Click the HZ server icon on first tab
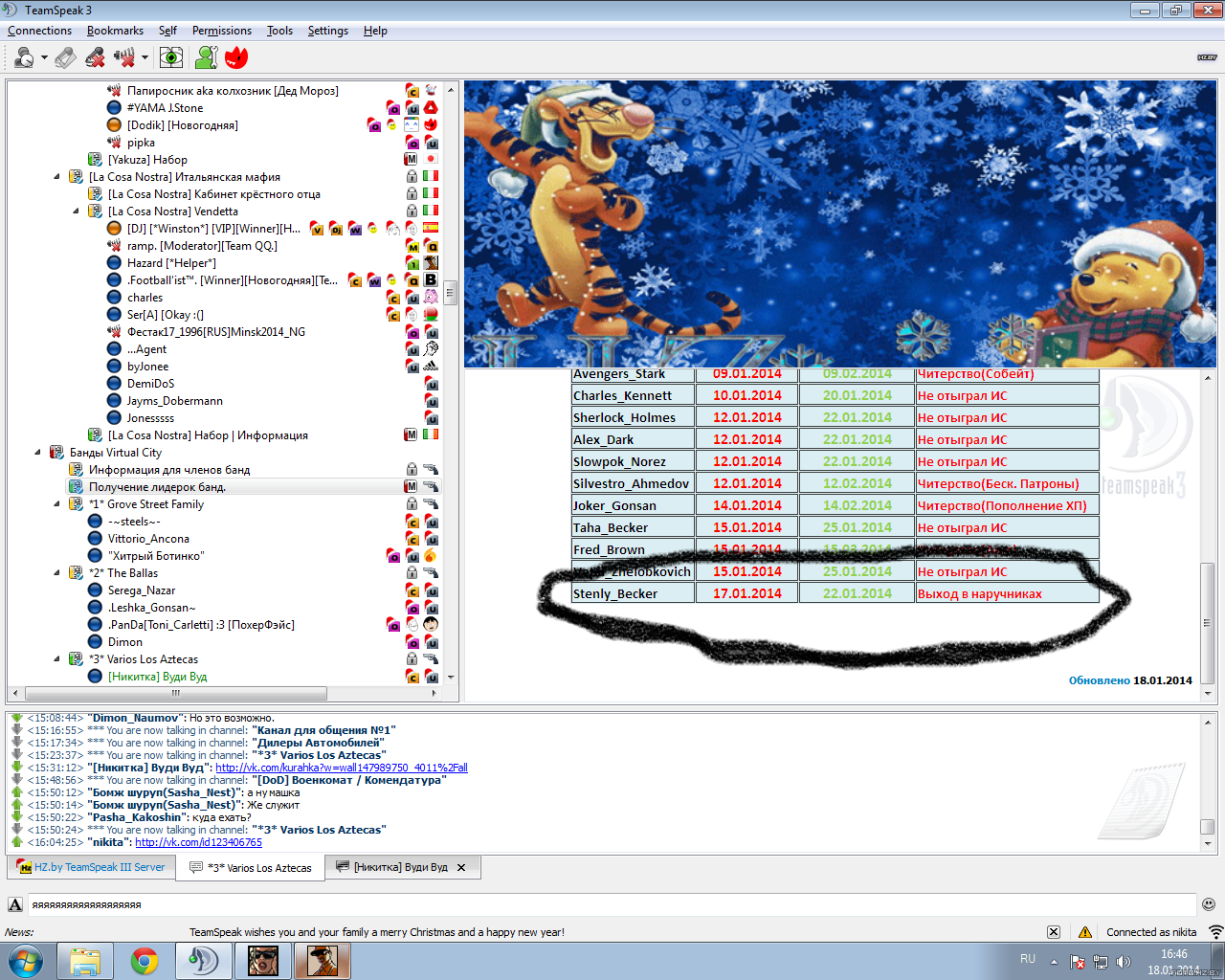 pyautogui.click(x=25, y=867)
